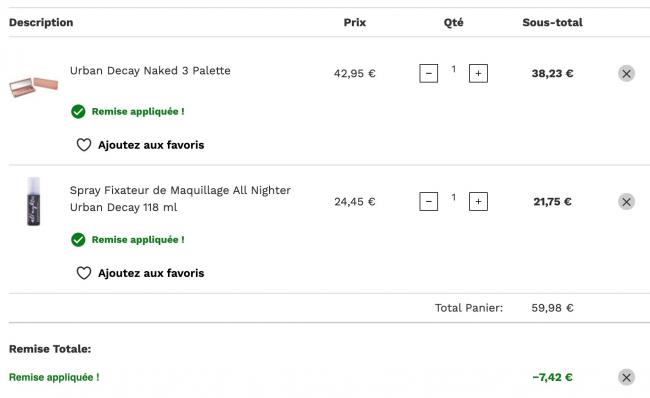This screenshot has height=398, width=650.
Task: Select quantity field of Naked 3 Palette
Action: point(454,69)
